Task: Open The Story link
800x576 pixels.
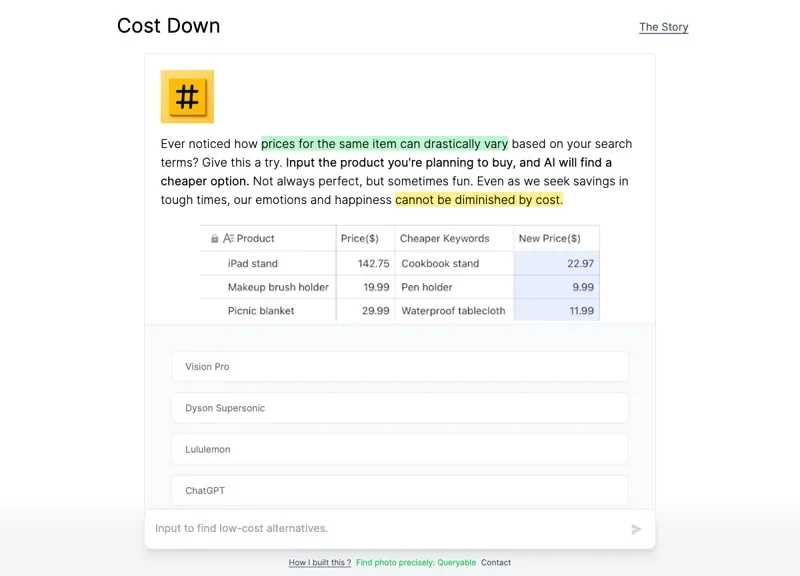Action: [663, 27]
